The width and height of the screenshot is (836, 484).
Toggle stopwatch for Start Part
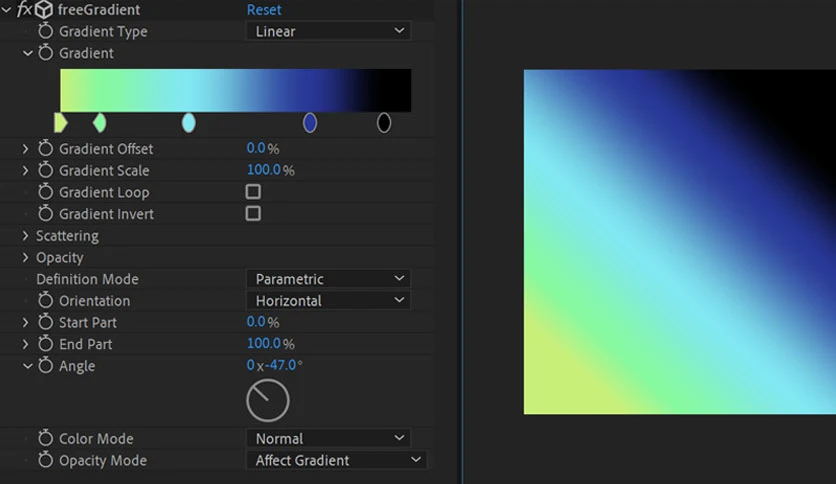[45, 322]
